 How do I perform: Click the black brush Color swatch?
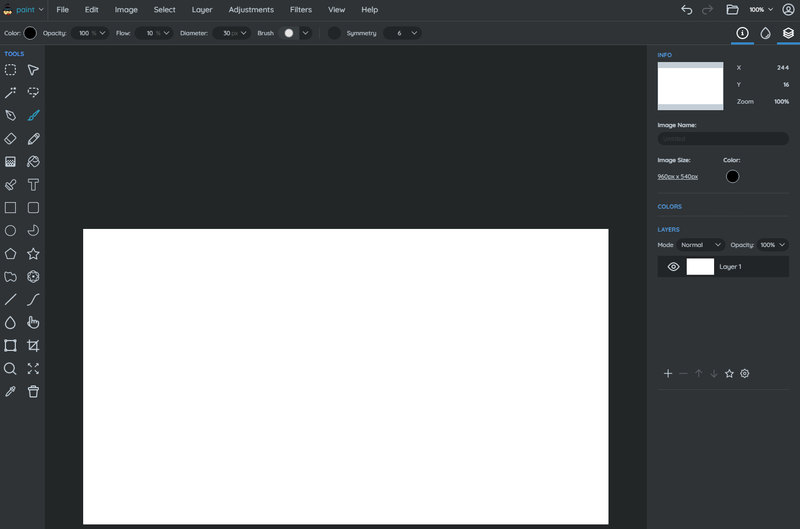[30, 33]
